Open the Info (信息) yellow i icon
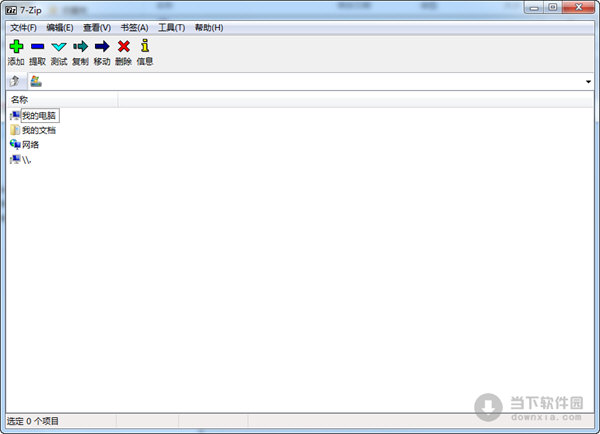 [x=145, y=46]
